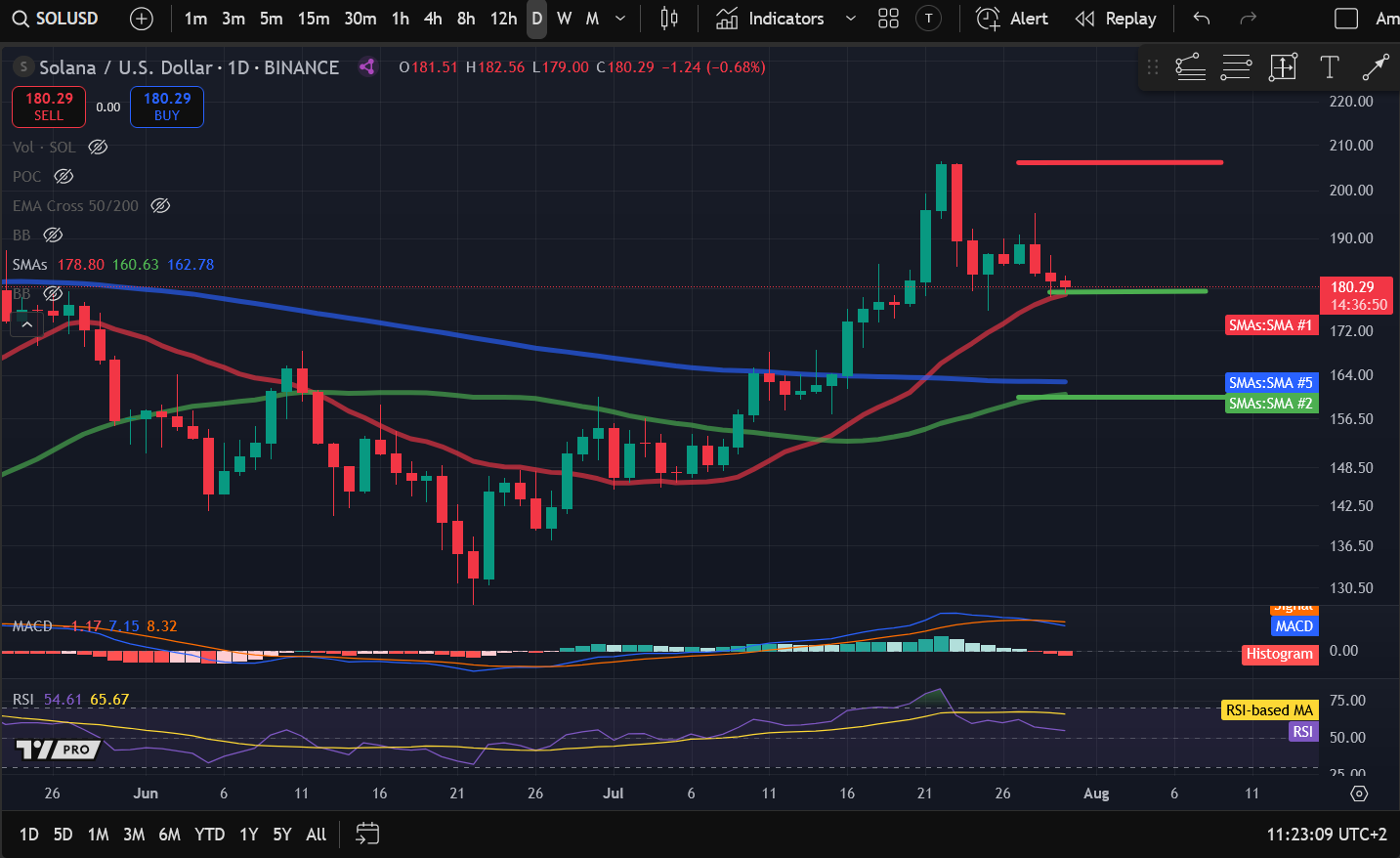Viewport: 1400px width, 858px height.
Task: Select the weekly W interval
Action: click(565, 19)
